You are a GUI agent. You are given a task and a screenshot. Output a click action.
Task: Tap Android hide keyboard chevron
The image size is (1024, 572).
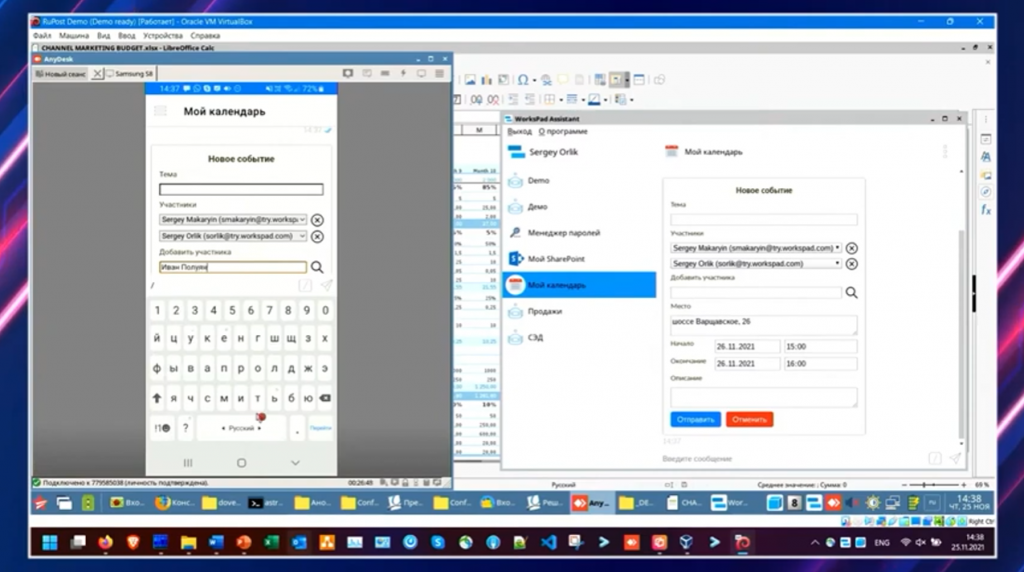coord(295,463)
